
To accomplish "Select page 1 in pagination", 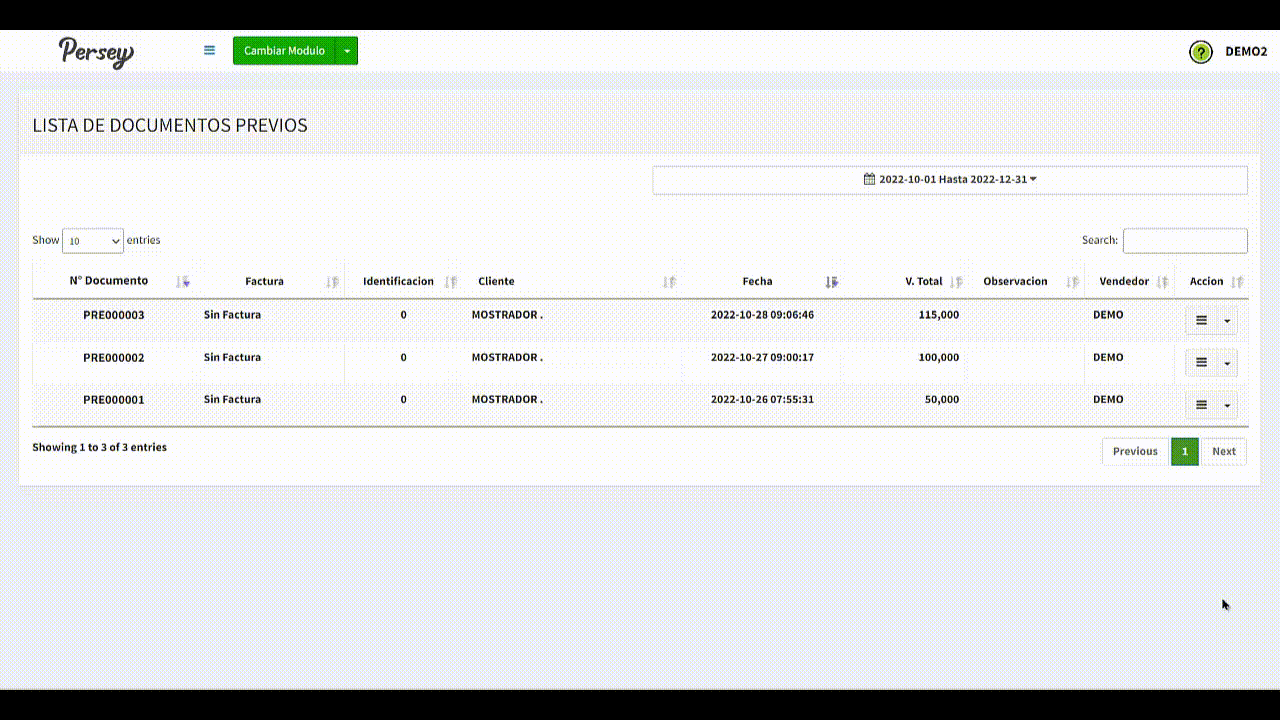I will [x=1184, y=451].
